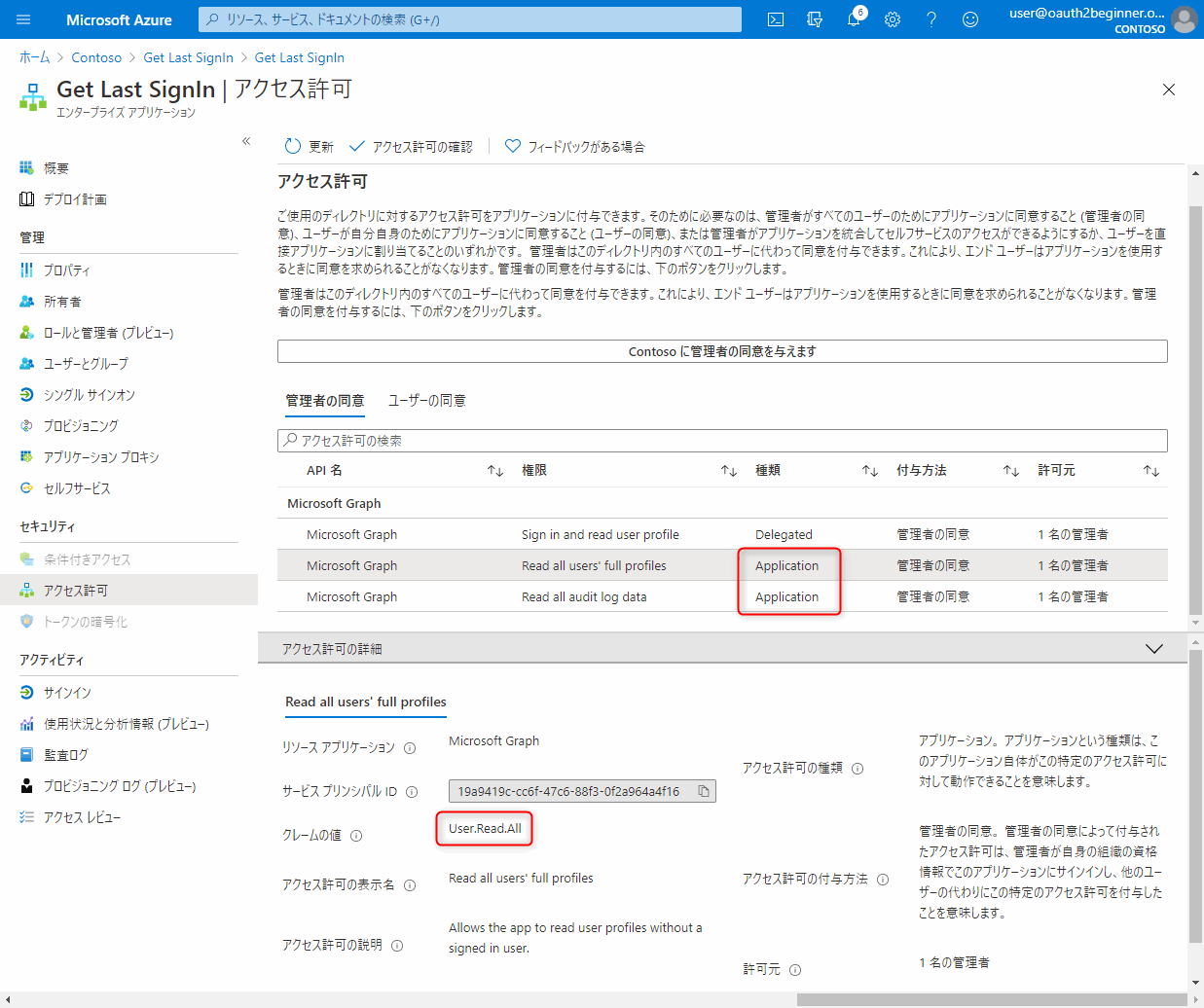This screenshot has height=1008, width=1204.
Task: Click the permissions list vertical scrollbar
Action: [1196, 410]
